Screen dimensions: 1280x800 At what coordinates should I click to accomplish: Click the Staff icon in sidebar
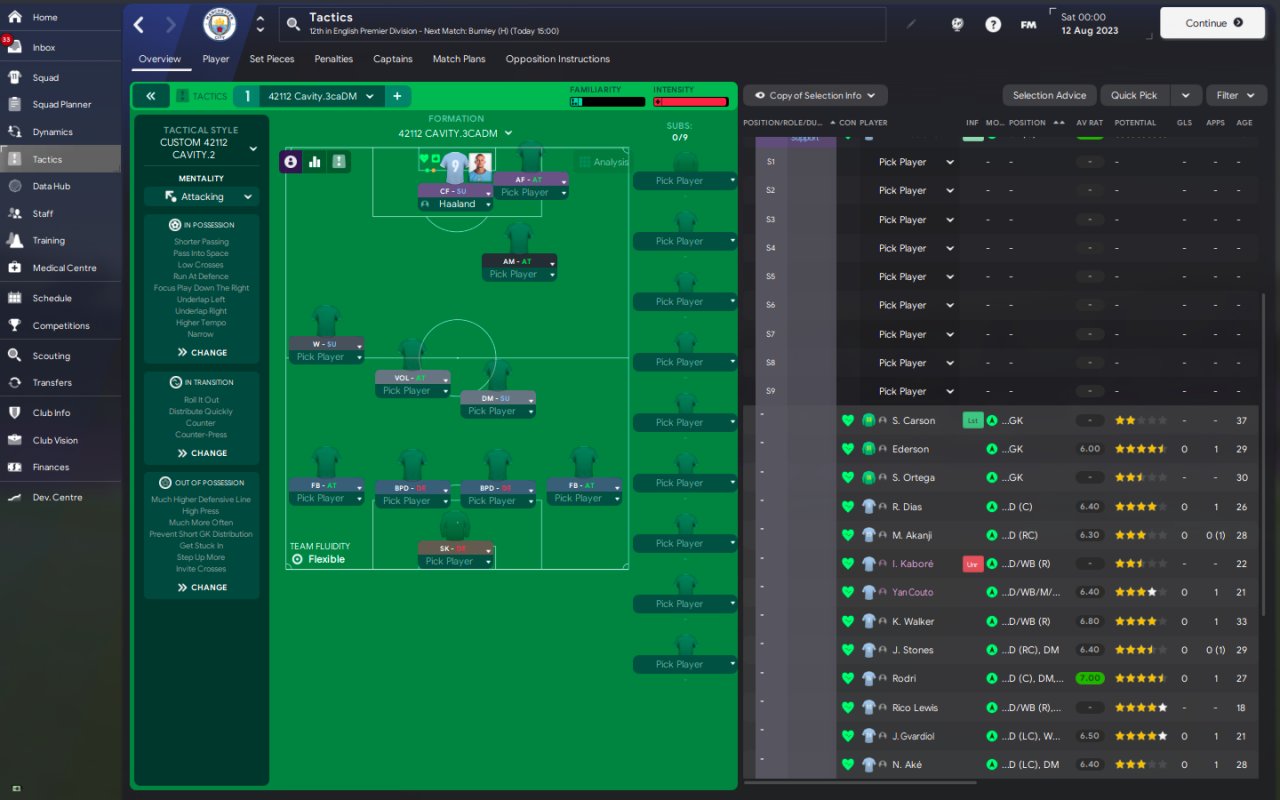15,213
